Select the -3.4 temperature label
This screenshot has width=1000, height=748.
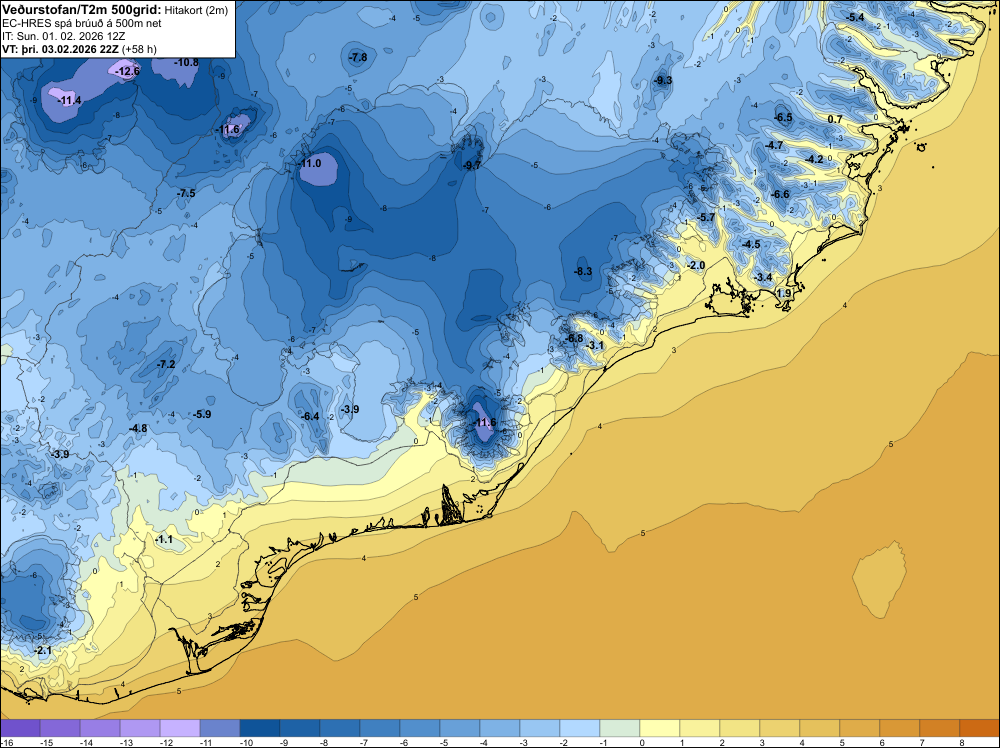click(763, 277)
